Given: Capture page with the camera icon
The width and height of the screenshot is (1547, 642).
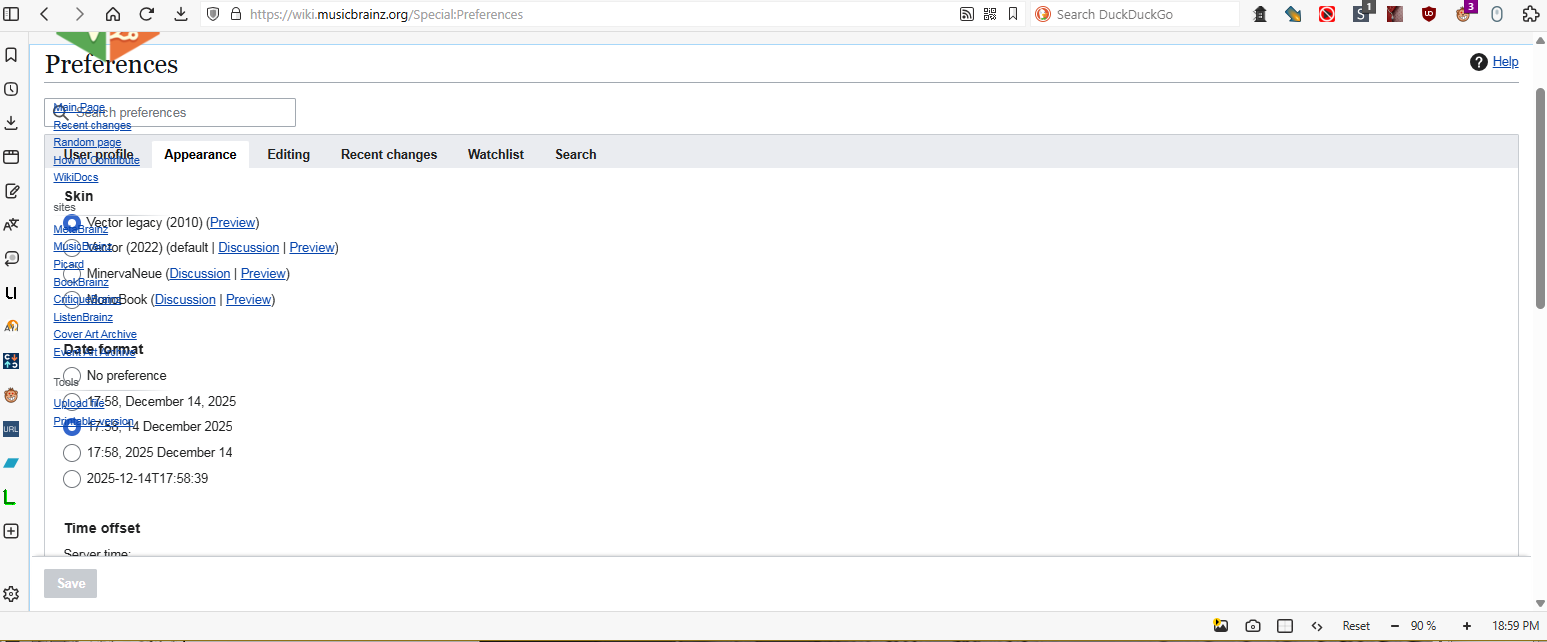Looking at the screenshot, I should coord(1253,626).
